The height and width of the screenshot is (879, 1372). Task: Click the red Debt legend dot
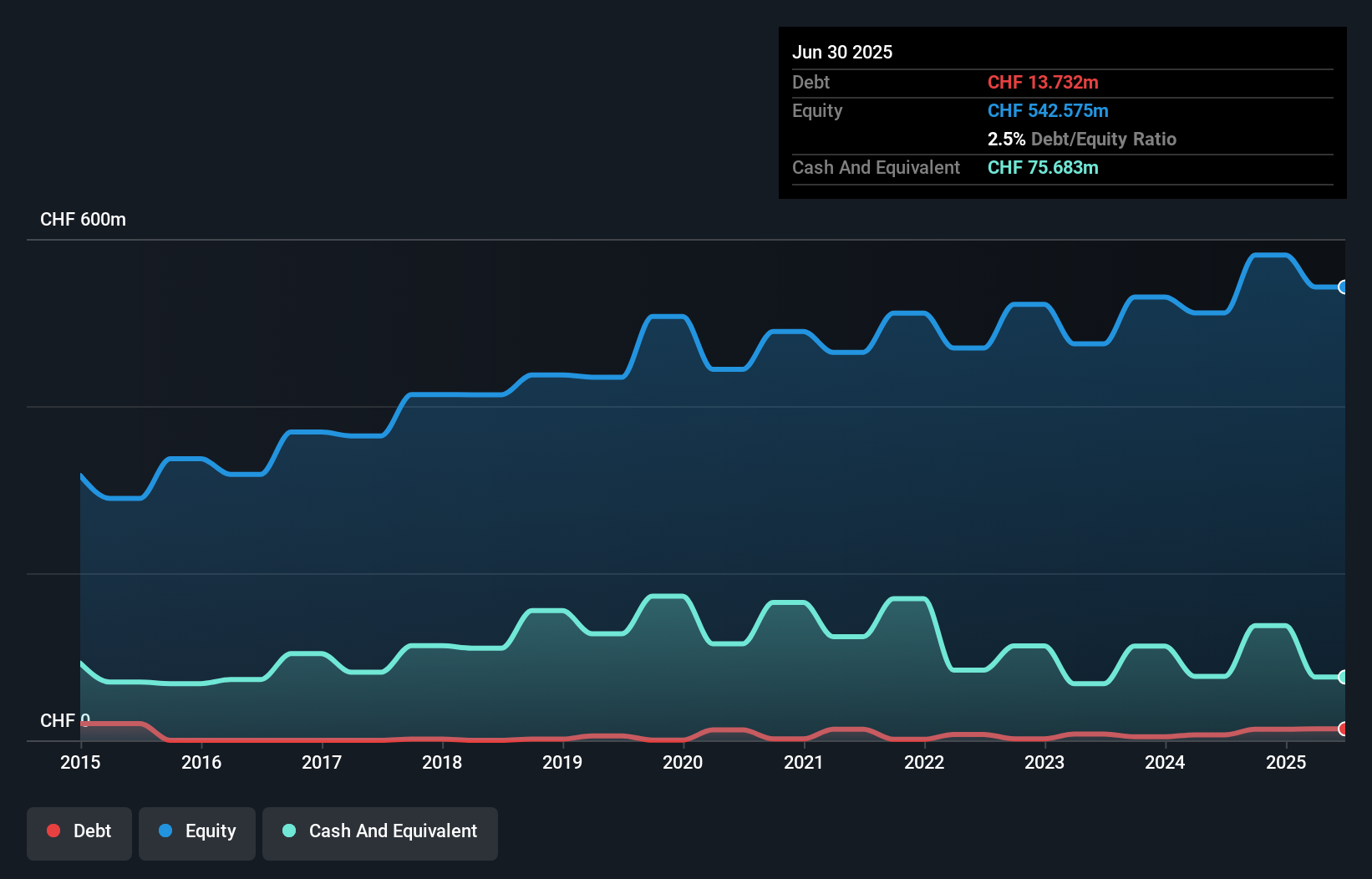click(x=53, y=831)
